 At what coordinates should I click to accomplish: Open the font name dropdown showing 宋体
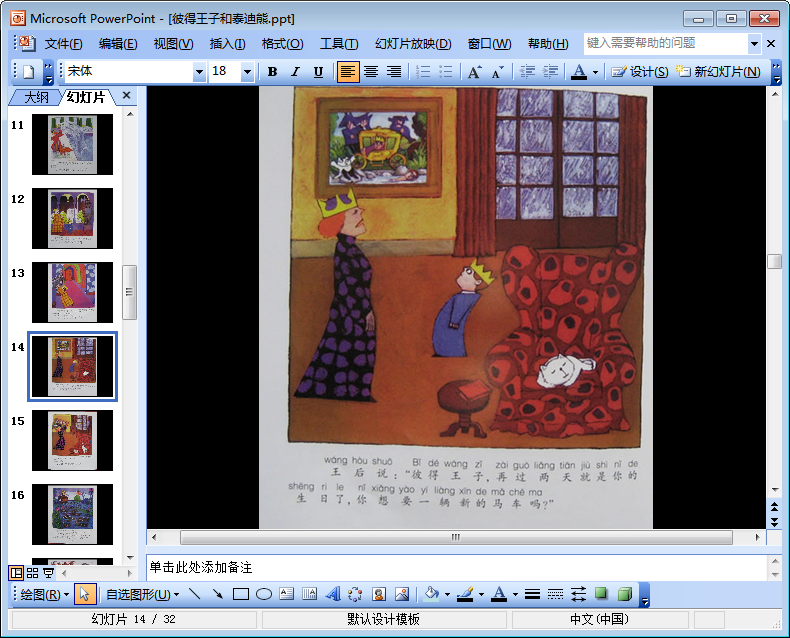coord(200,72)
